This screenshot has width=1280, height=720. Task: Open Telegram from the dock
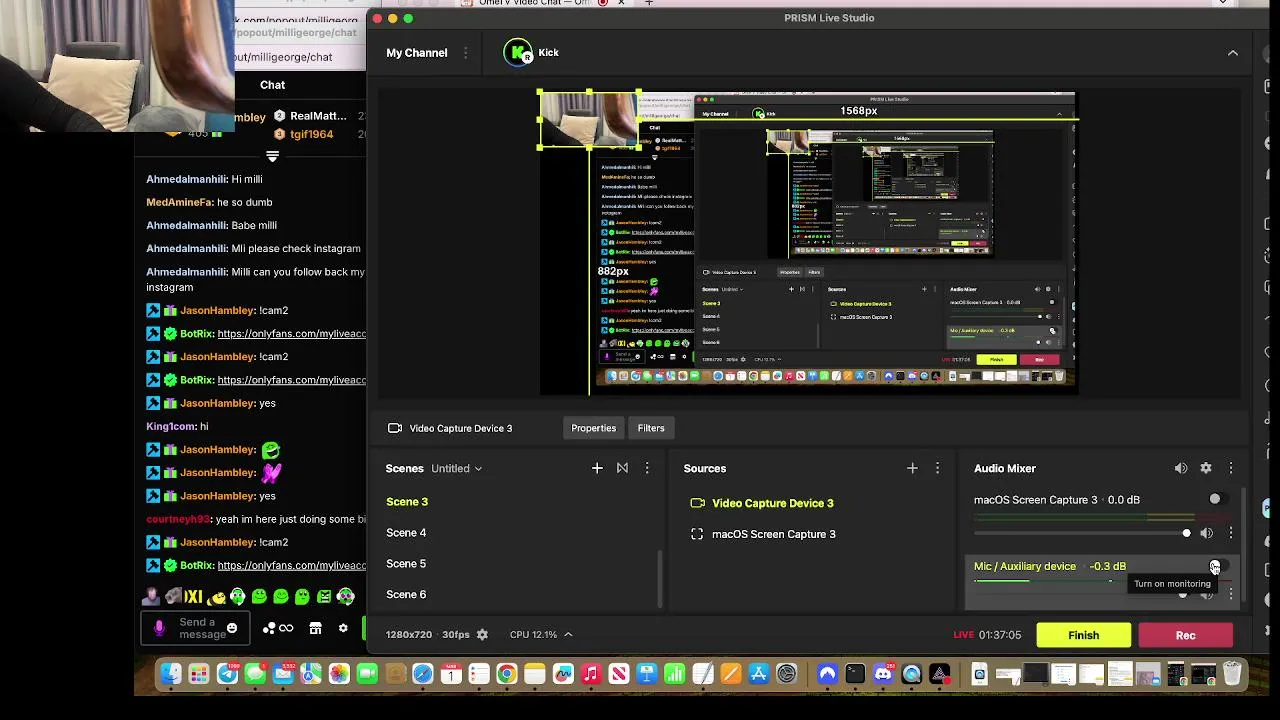point(227,675)
